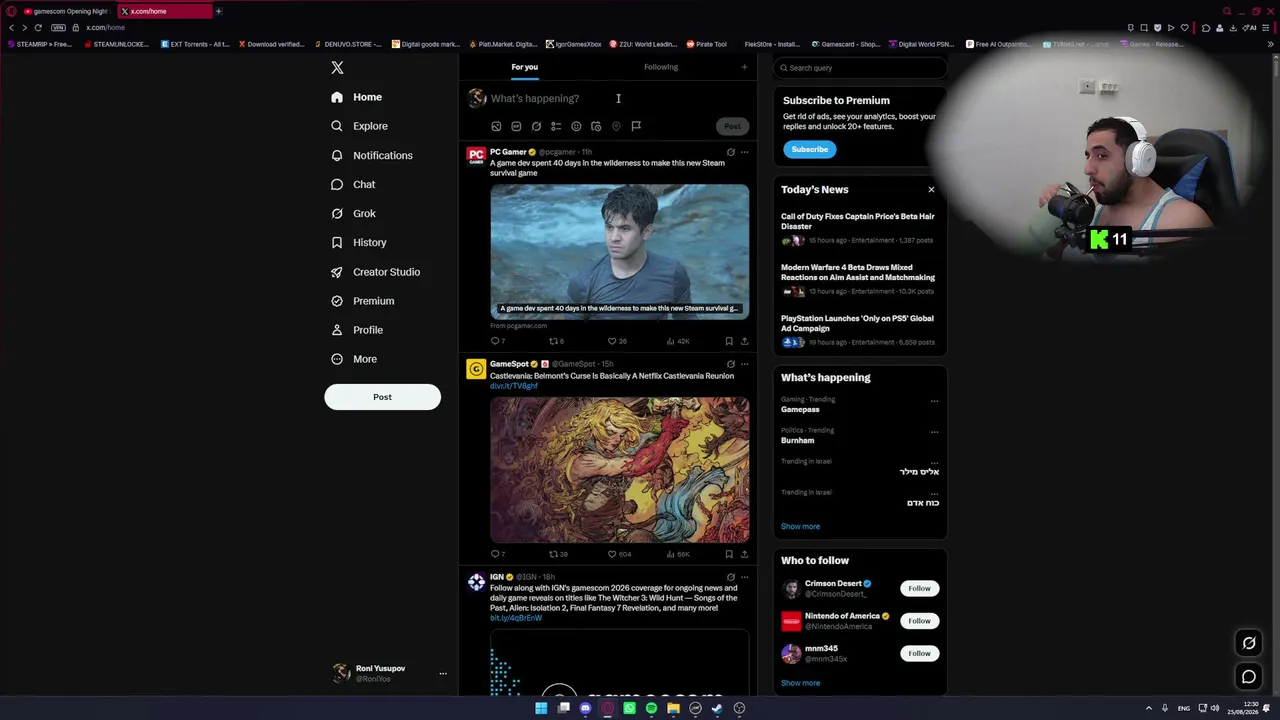The width and height of the screenshot is (1280, 720).
Task: Open the PC Gamer article image
Action: 619,251
